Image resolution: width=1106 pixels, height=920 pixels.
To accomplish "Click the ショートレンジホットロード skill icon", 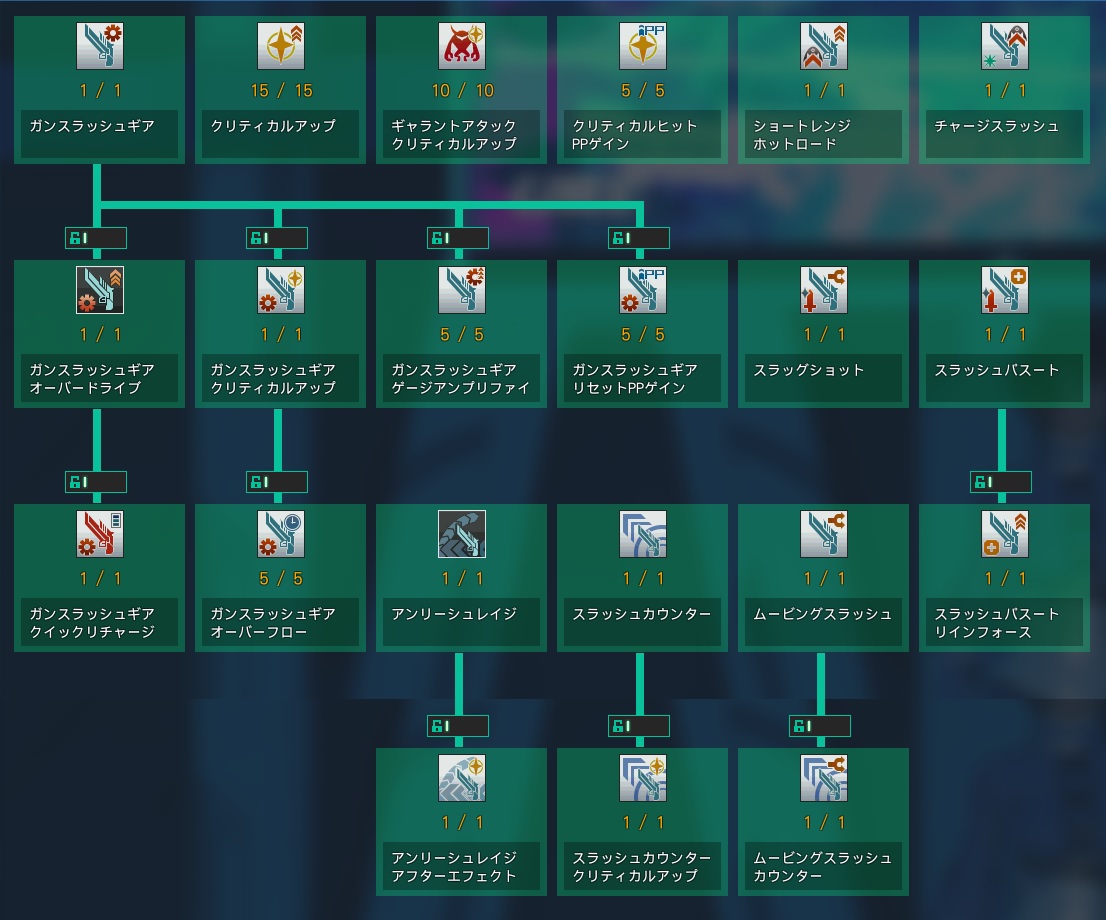I will click(x=824, y=46).
